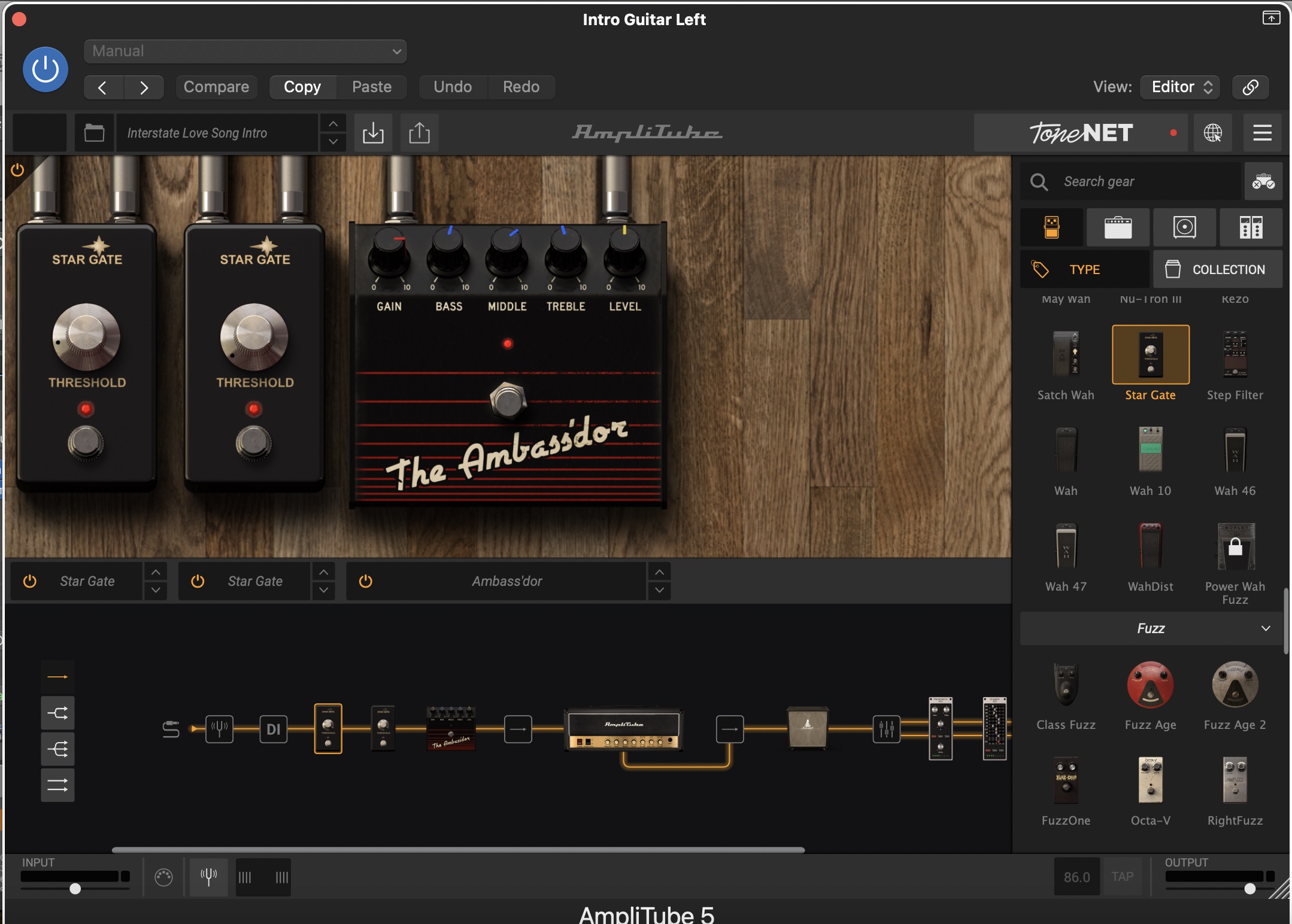Select the cabinet speaker gear category
Viewport: 1292px width, 924px height.
coord(1184,227)
